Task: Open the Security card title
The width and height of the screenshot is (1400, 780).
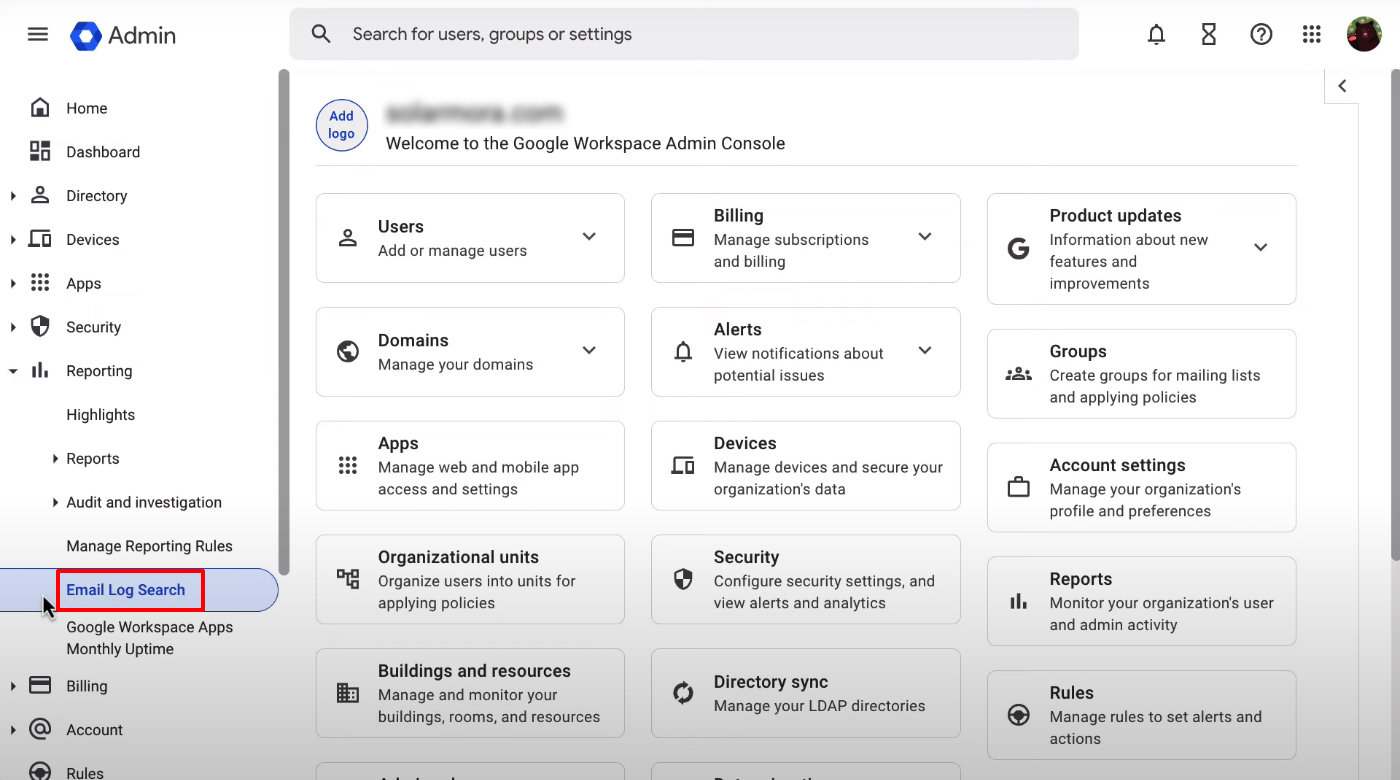Action: [746, 557]
